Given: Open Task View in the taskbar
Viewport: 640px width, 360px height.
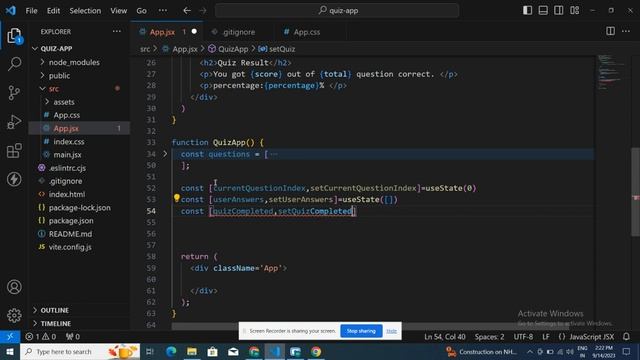Looking at the screenshot, I should point(150,351).
